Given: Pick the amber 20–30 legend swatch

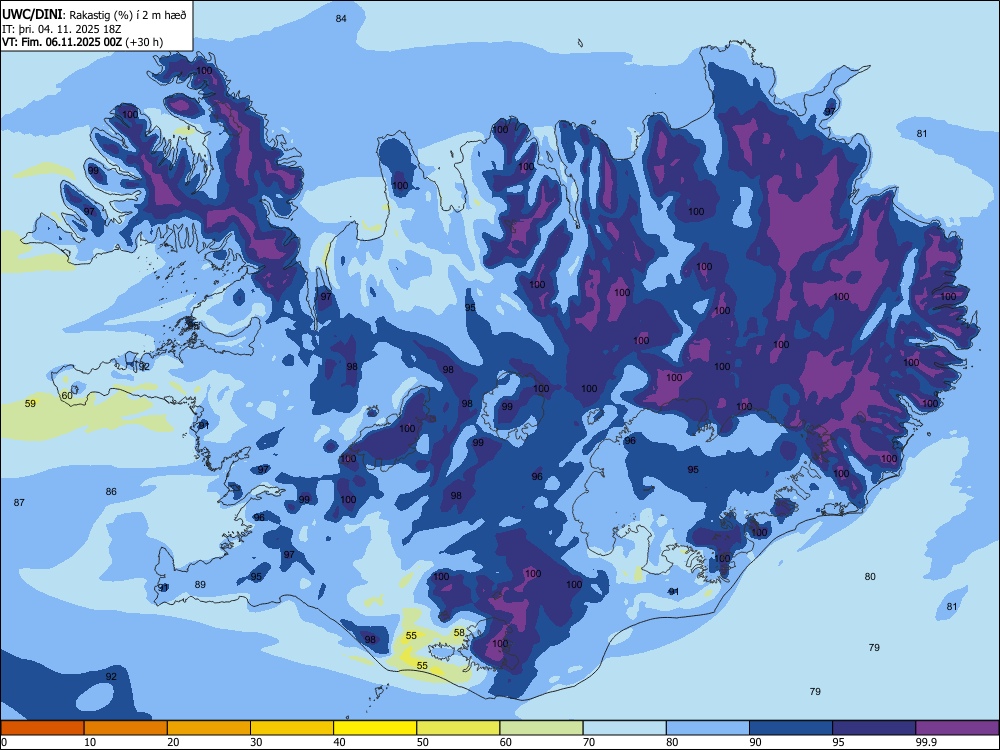Looking at the screenshot, I should coord(209,728).
